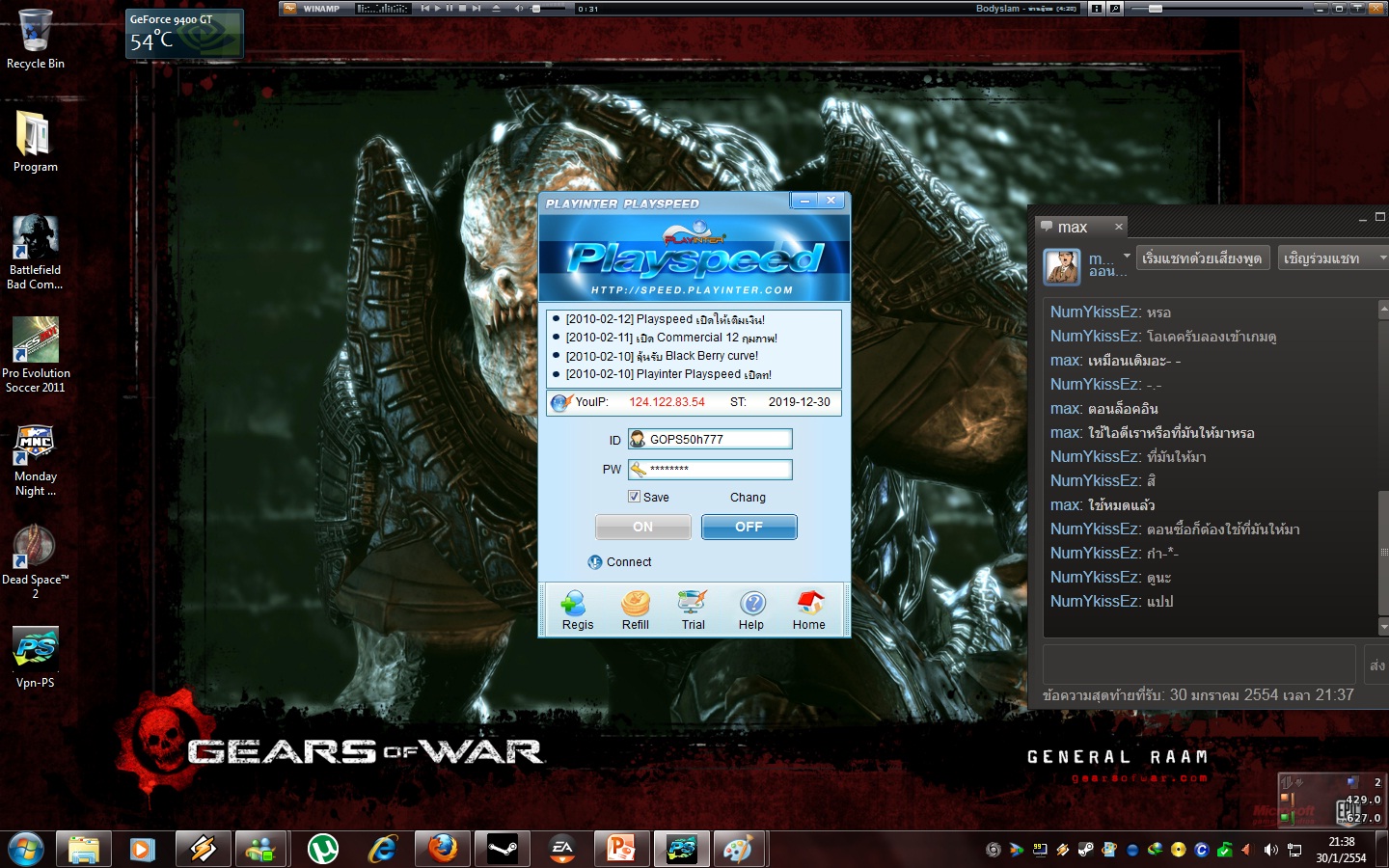This screenshot has width=1389, height=868.
Task: Select the Program folder on the desktop
Action: pos(36,141)
